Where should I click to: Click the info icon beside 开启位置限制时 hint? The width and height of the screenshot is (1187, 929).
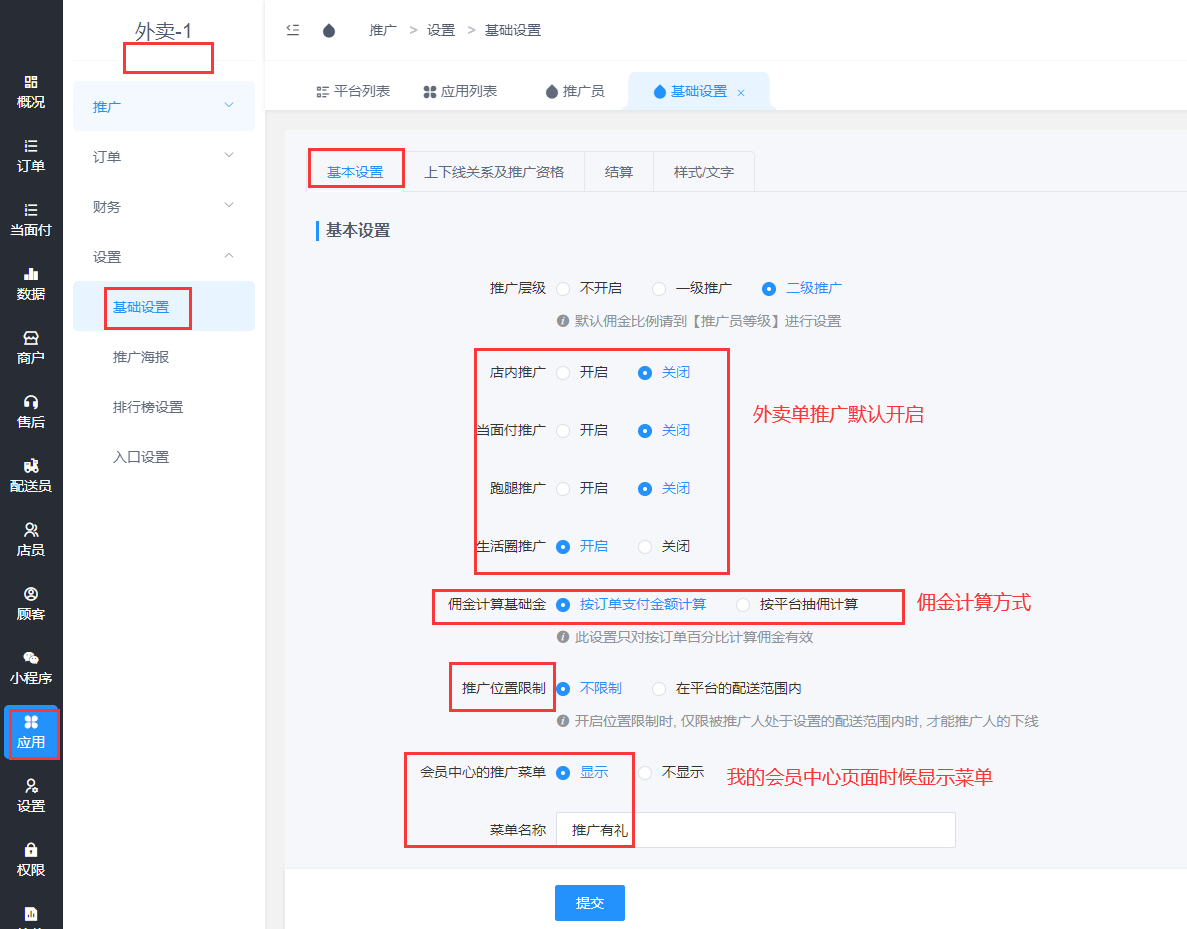[x=562, y=721]
